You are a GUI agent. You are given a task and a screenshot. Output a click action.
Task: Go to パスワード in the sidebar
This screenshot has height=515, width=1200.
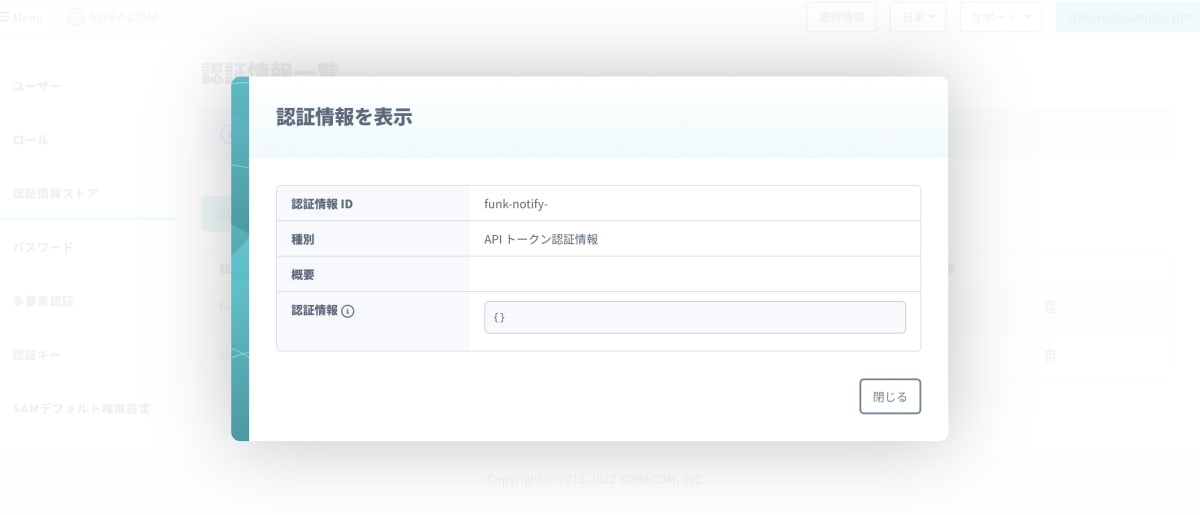tap(43, 247)
